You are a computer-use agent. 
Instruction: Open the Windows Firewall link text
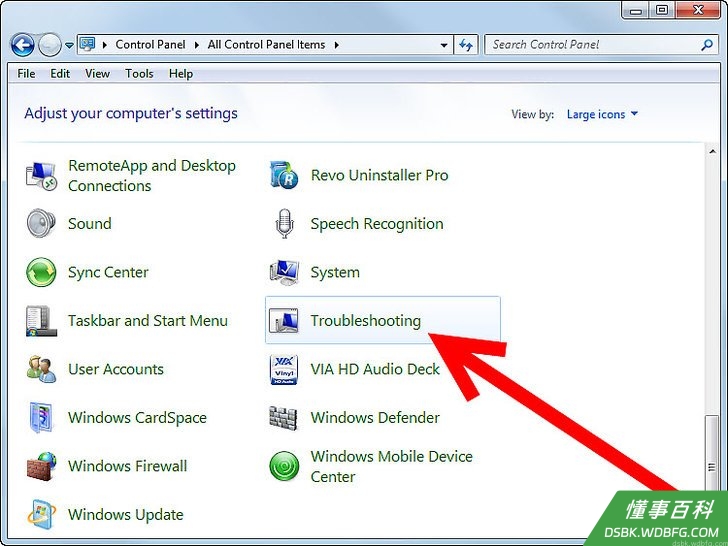[x=128, y=466]
